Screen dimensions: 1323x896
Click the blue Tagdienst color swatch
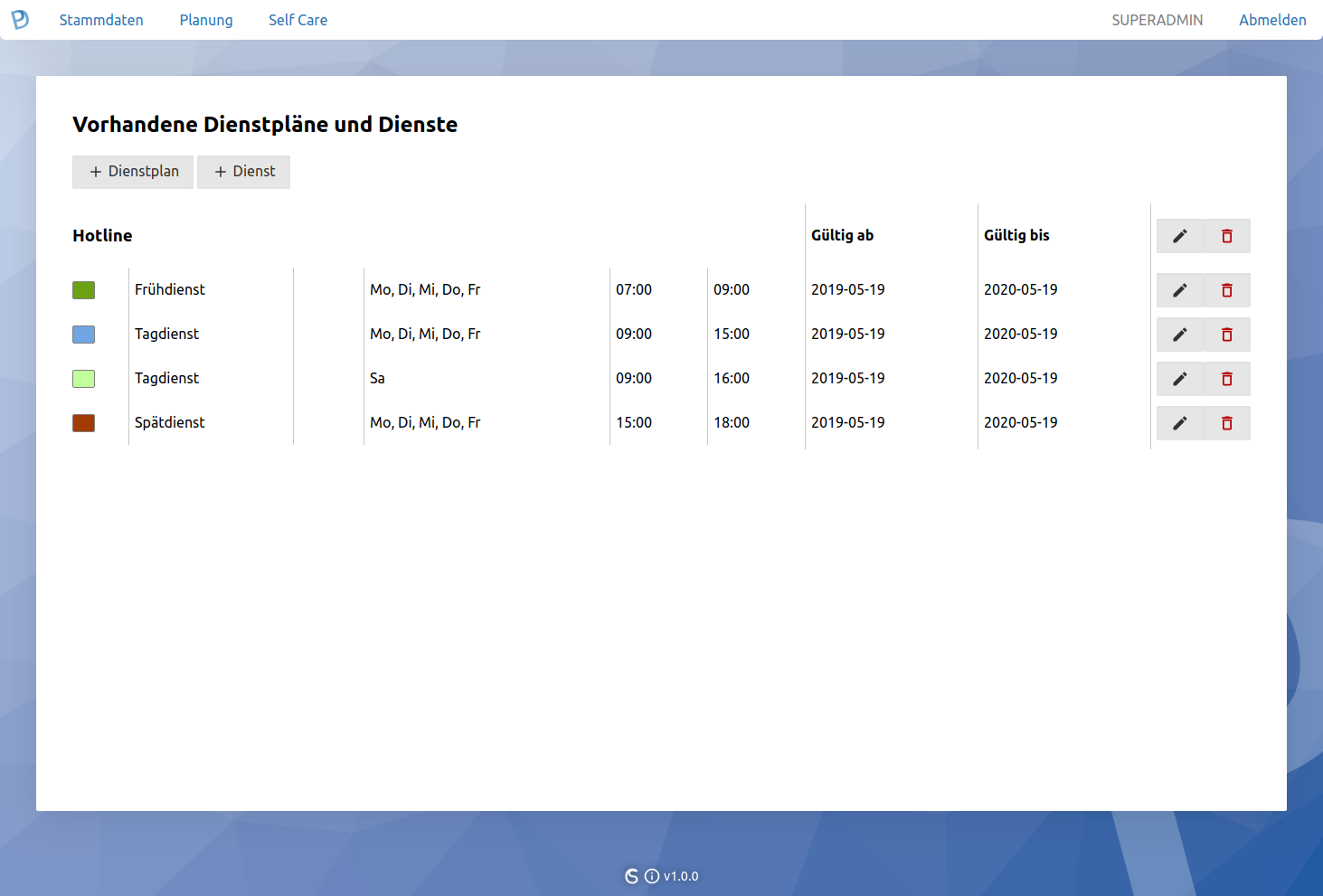coord(83,335)
